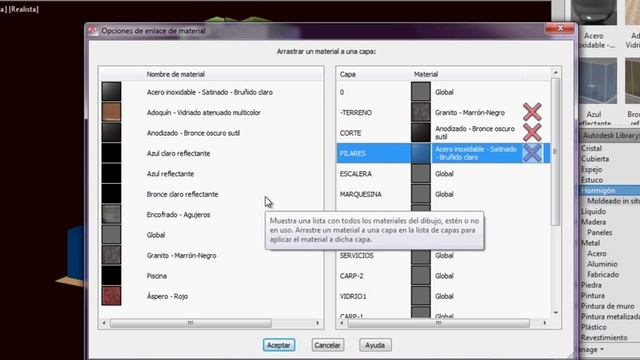640x360 pixels.
Task: Click up arrow of layer list scrollbar
Action: point(556,72)
